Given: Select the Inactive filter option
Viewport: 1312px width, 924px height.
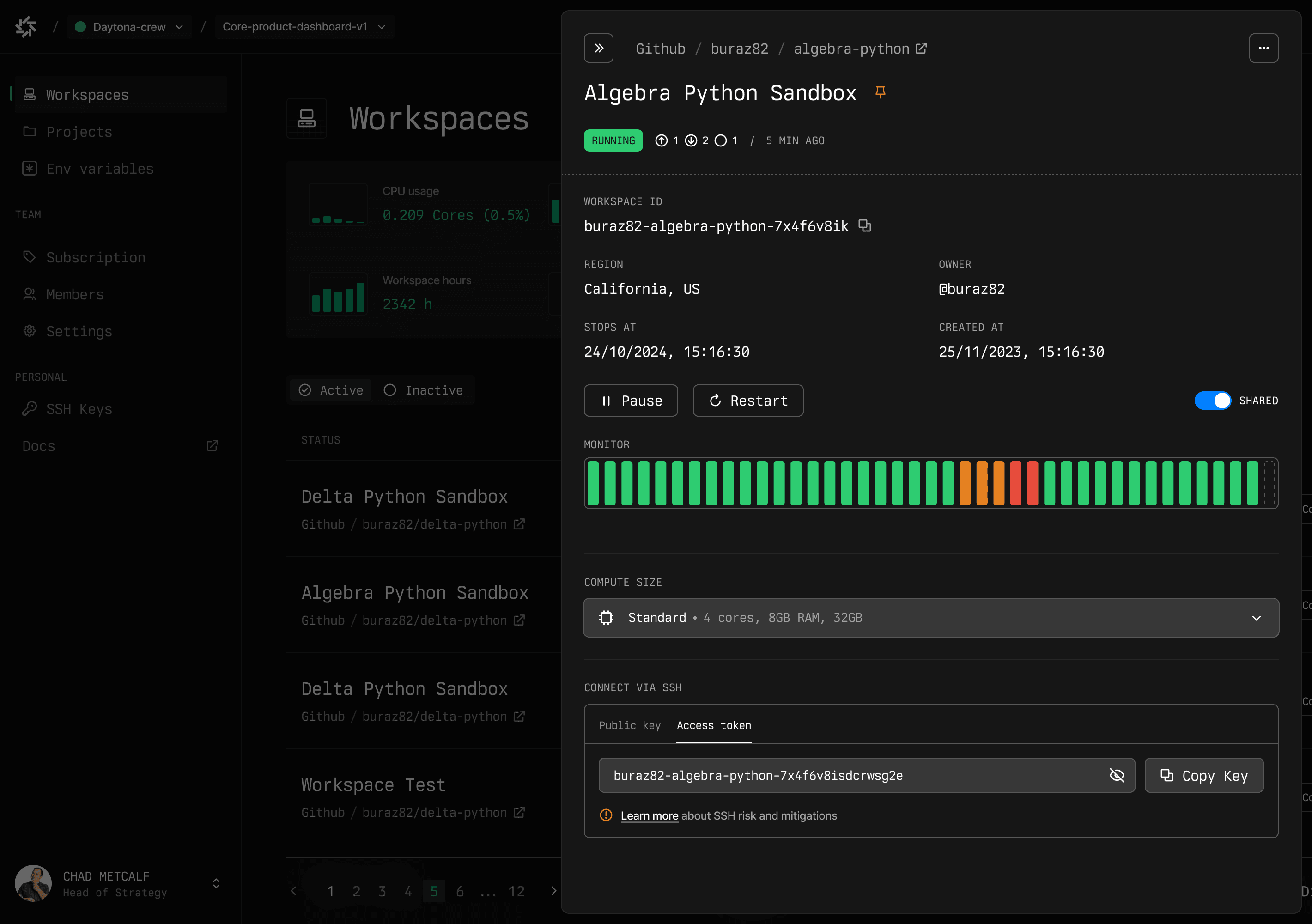Looking at the screenshot, I should [x=424, y=390].
